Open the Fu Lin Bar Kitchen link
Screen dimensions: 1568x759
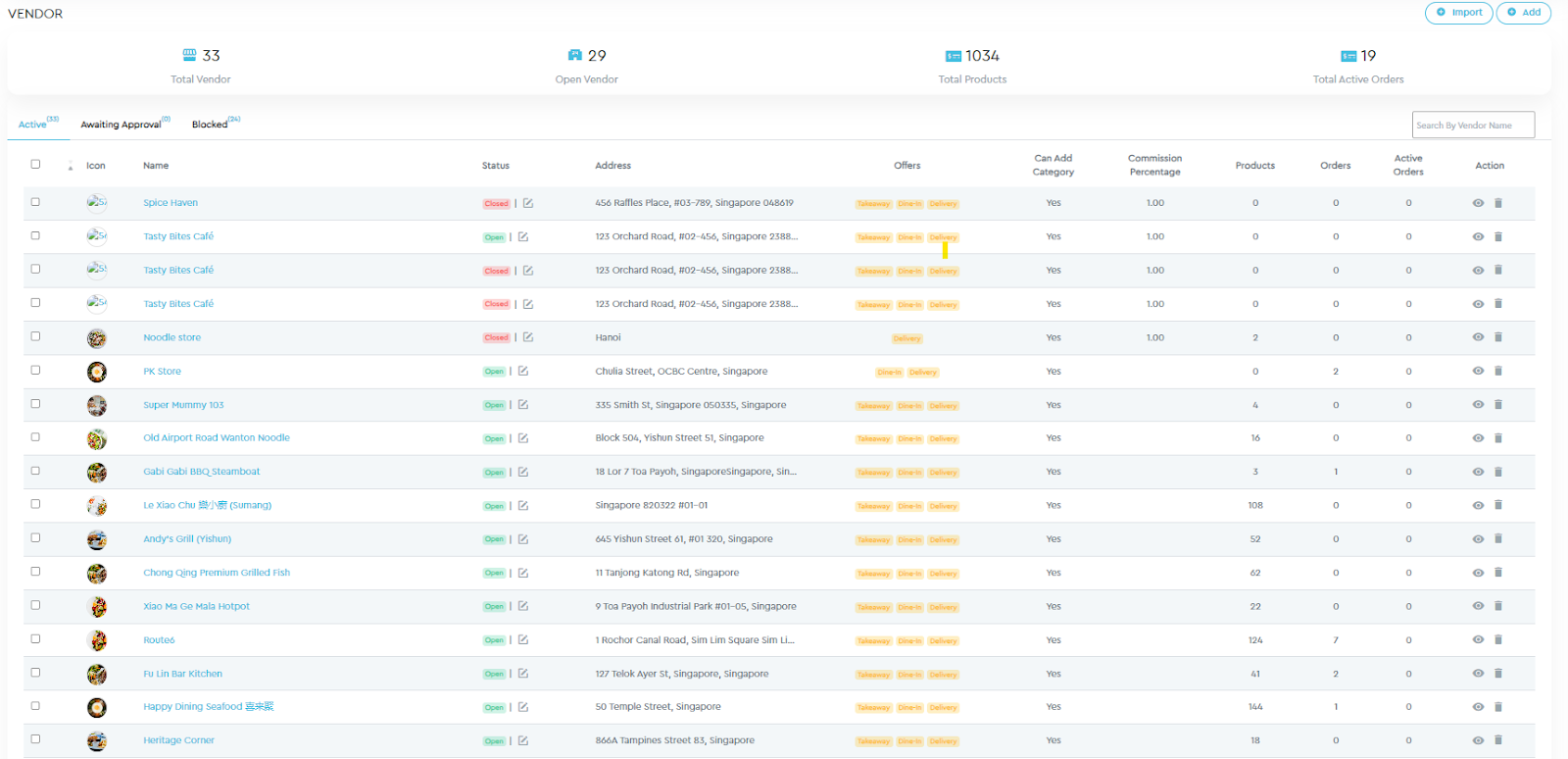[182, 674]
